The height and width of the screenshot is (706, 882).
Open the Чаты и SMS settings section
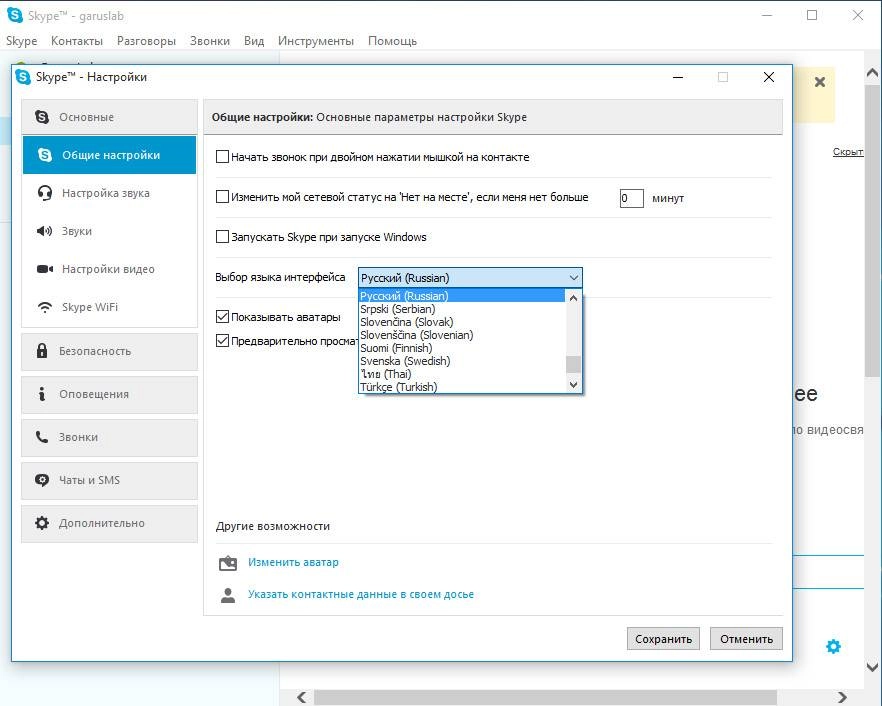click(x=110, y=480)
